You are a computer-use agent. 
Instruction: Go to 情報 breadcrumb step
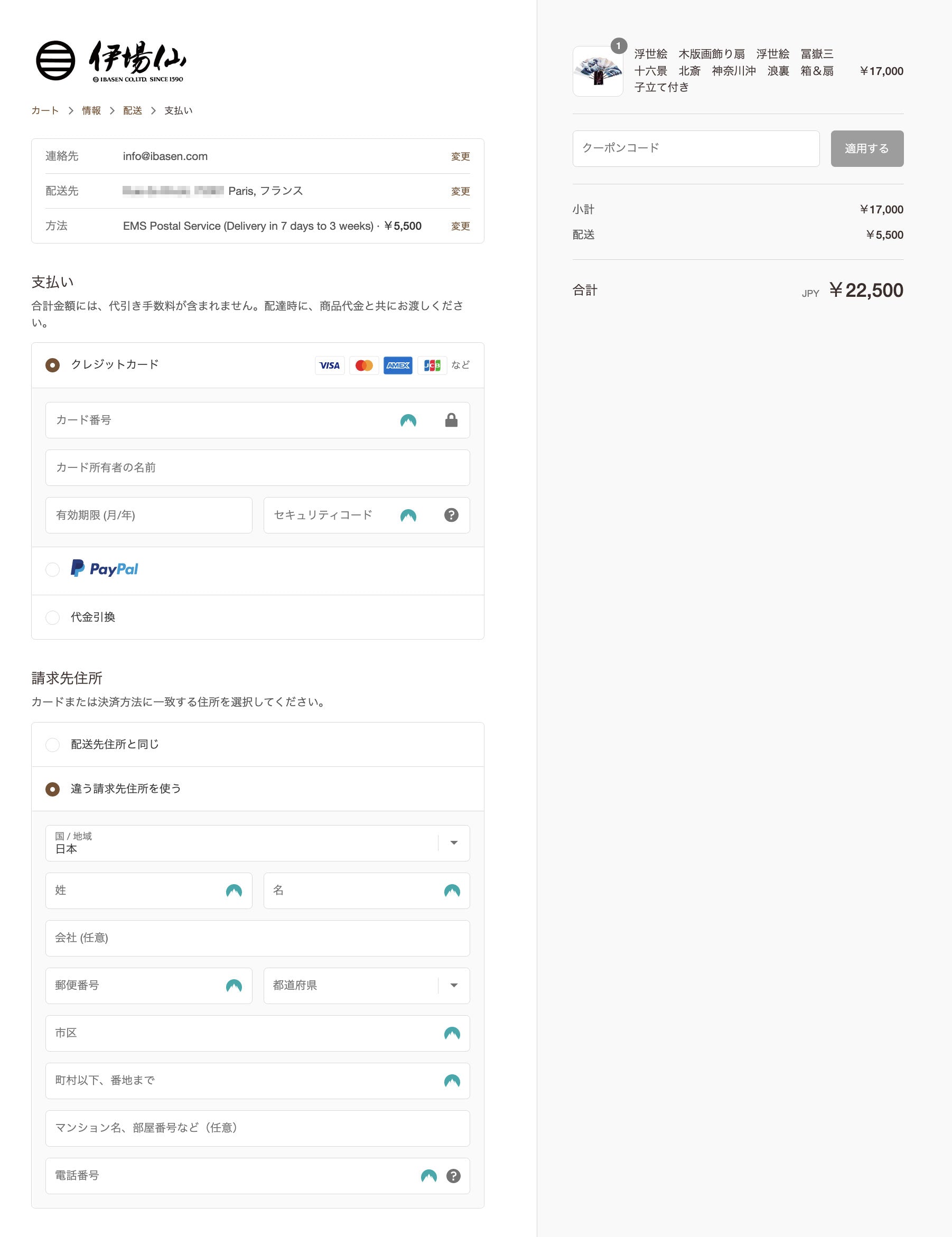[91, 110]
